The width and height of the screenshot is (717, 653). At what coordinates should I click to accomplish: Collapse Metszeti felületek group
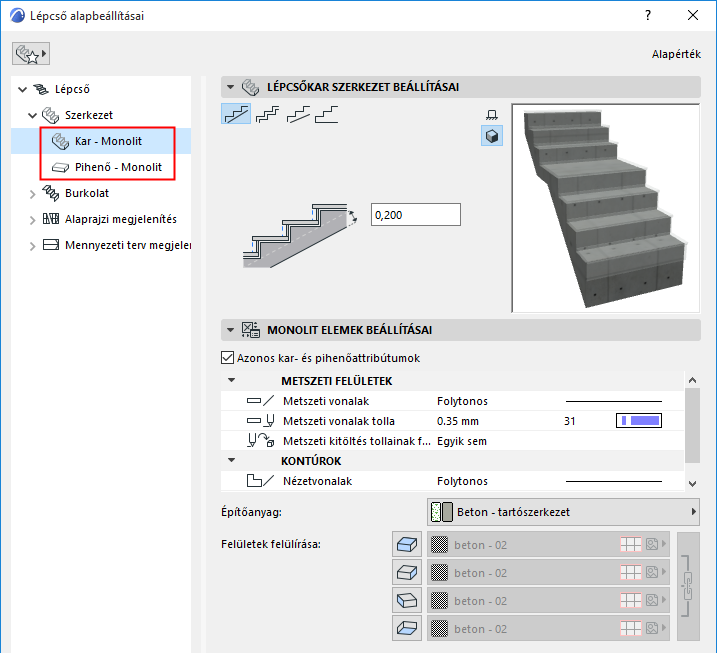tap(232, 380)
